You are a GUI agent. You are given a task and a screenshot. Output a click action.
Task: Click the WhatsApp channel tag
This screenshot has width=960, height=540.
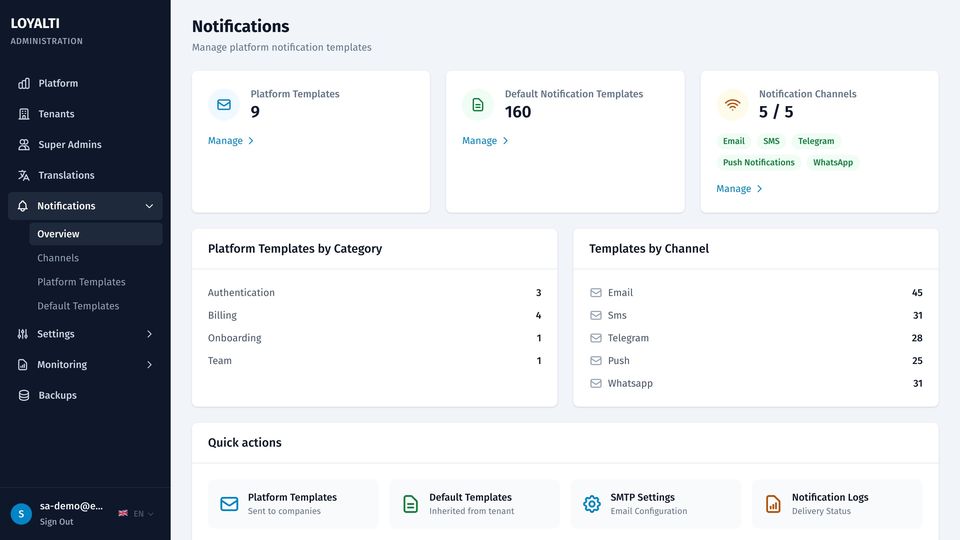(833, 162)
